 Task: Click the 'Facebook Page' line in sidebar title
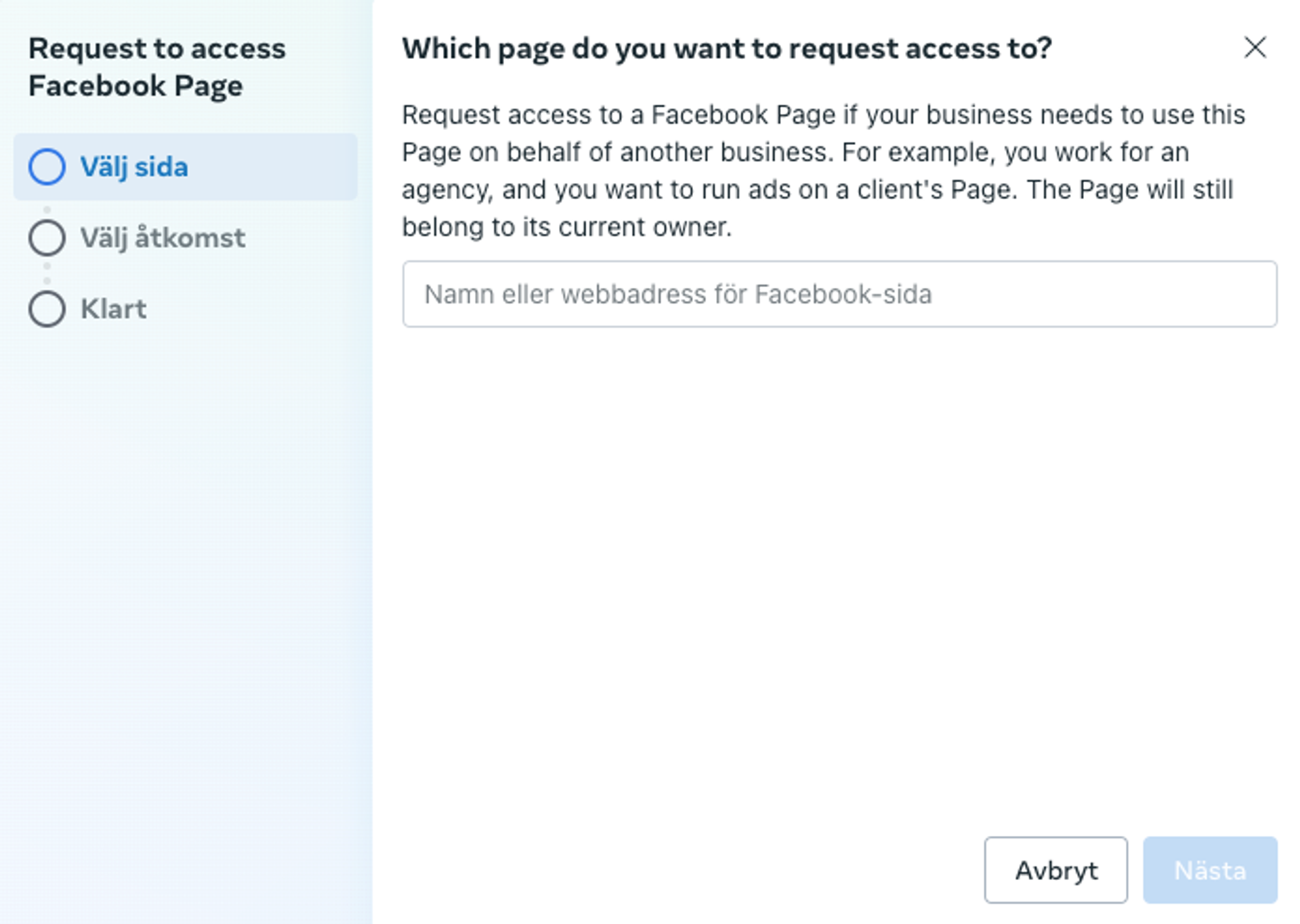[135, 86]
